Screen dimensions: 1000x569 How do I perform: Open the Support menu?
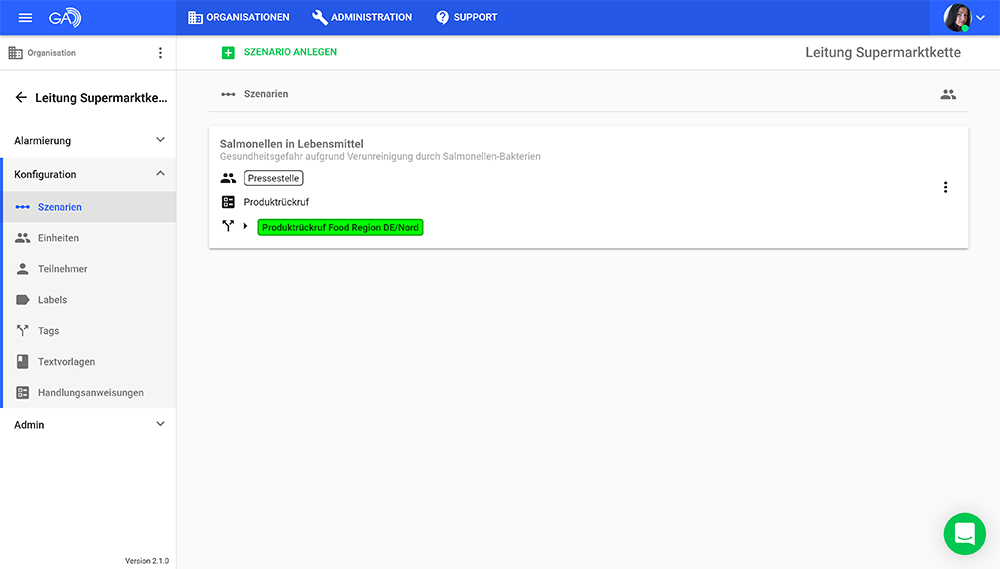[466, 17]
